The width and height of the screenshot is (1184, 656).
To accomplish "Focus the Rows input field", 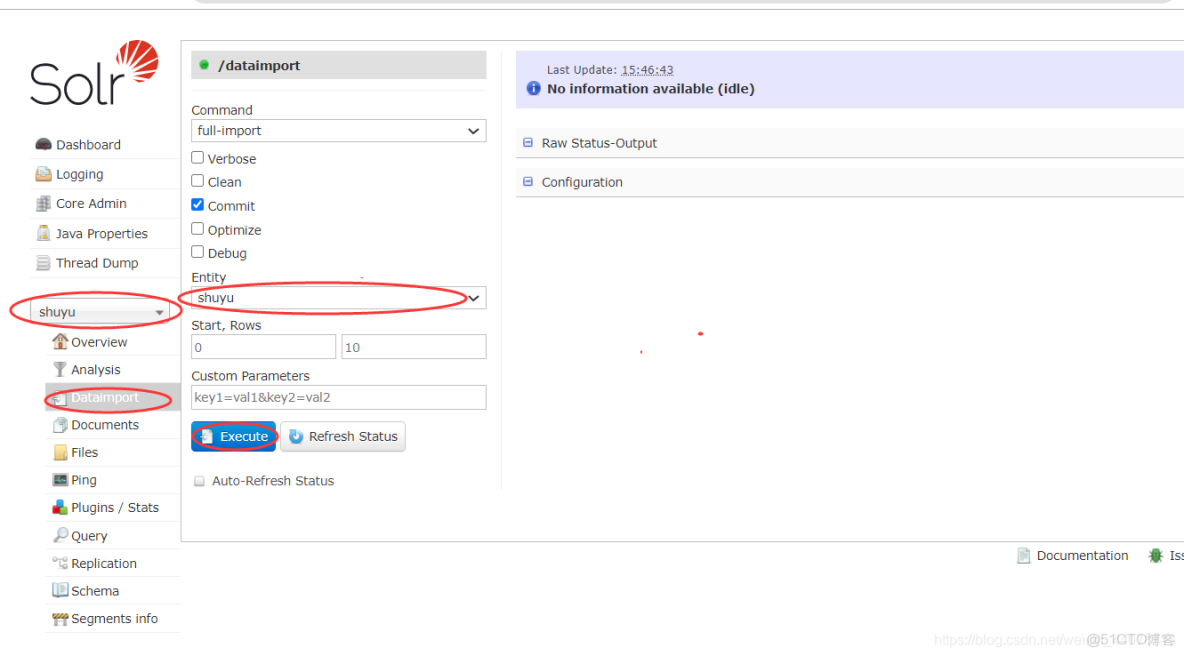I will 414,347.
